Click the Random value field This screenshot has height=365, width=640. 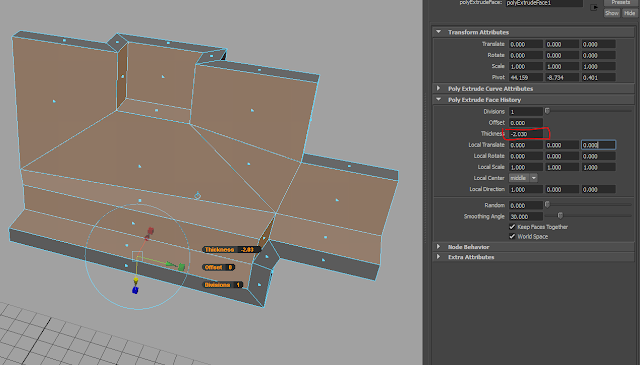click(526, 205)
